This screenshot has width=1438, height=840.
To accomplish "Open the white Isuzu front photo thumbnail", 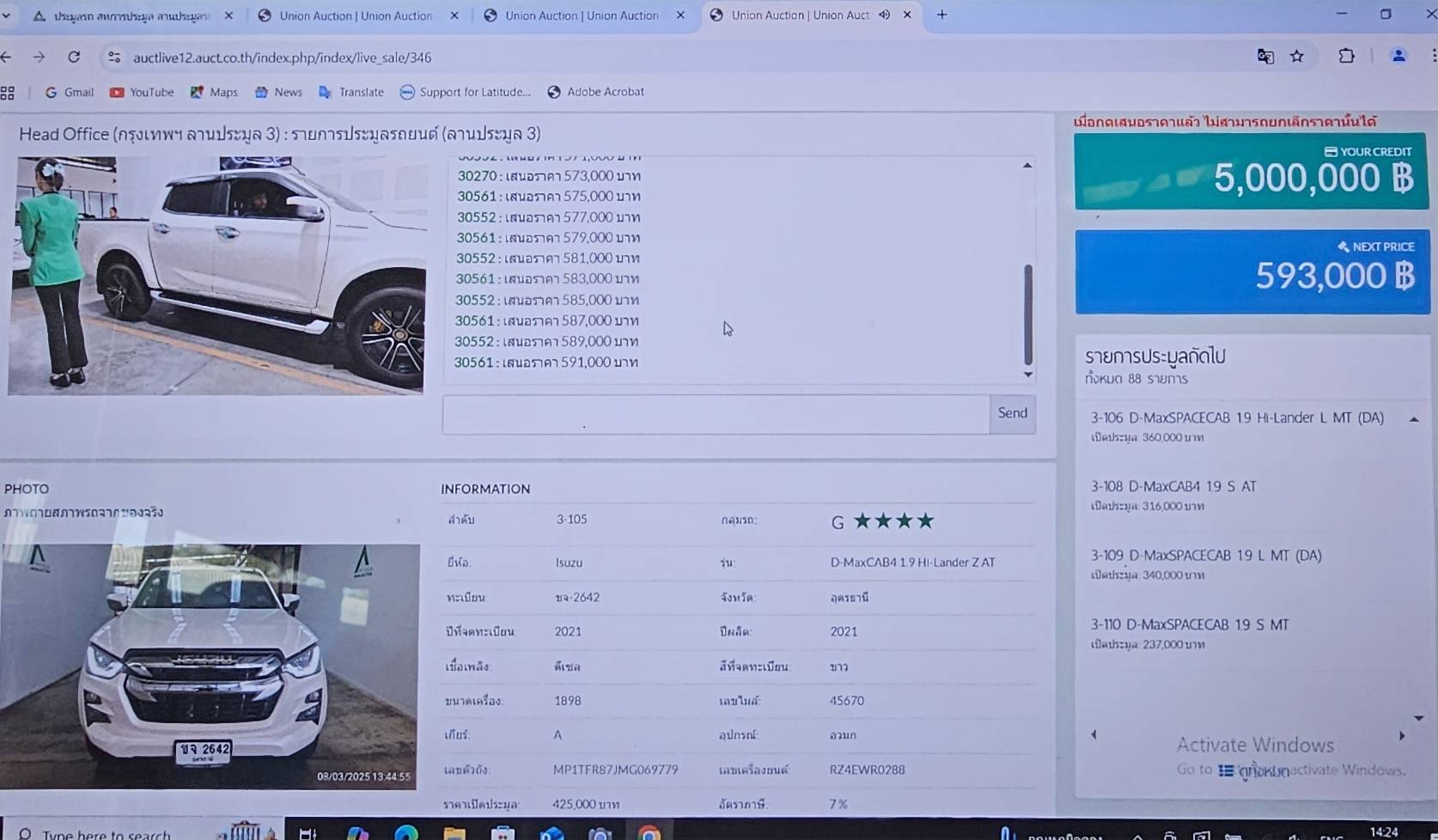I will pyautogui.click(x=209, y=666).
